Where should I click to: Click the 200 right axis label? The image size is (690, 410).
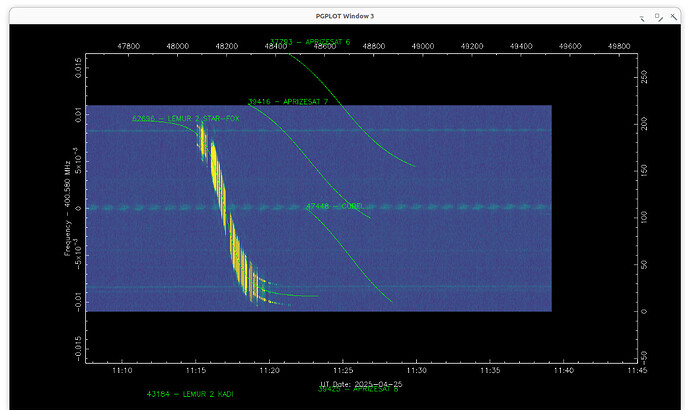coord(644,124)
